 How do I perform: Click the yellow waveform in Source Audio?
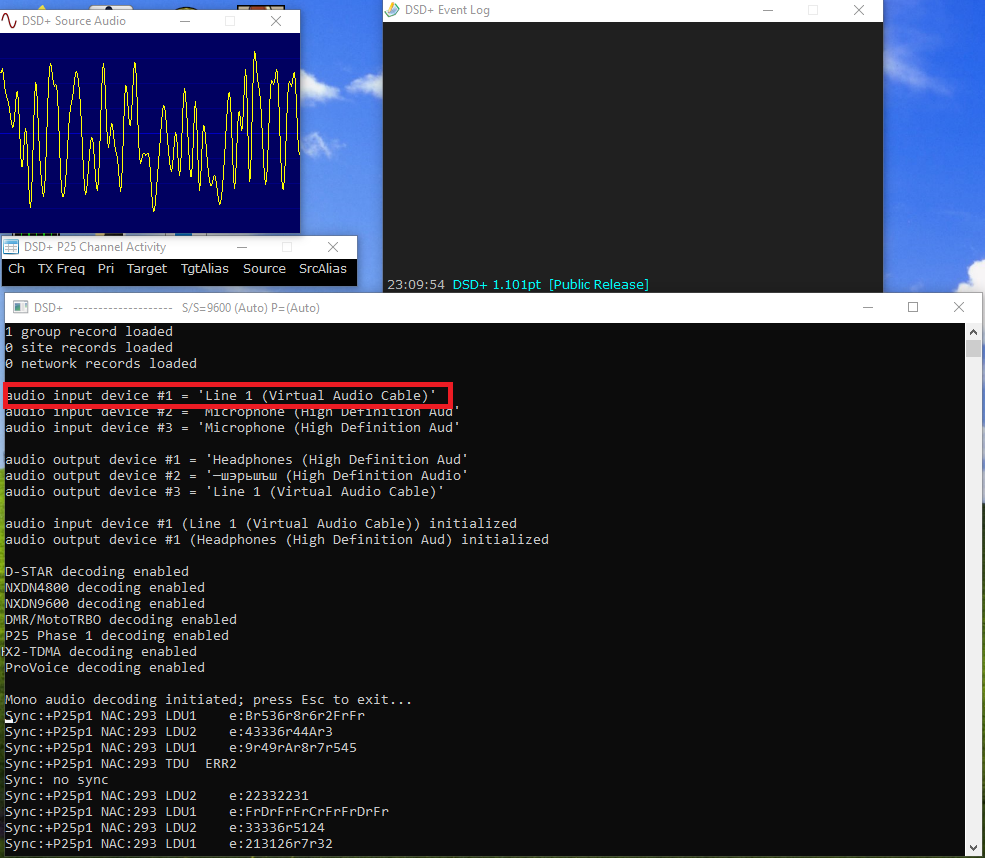coord(150,130)
